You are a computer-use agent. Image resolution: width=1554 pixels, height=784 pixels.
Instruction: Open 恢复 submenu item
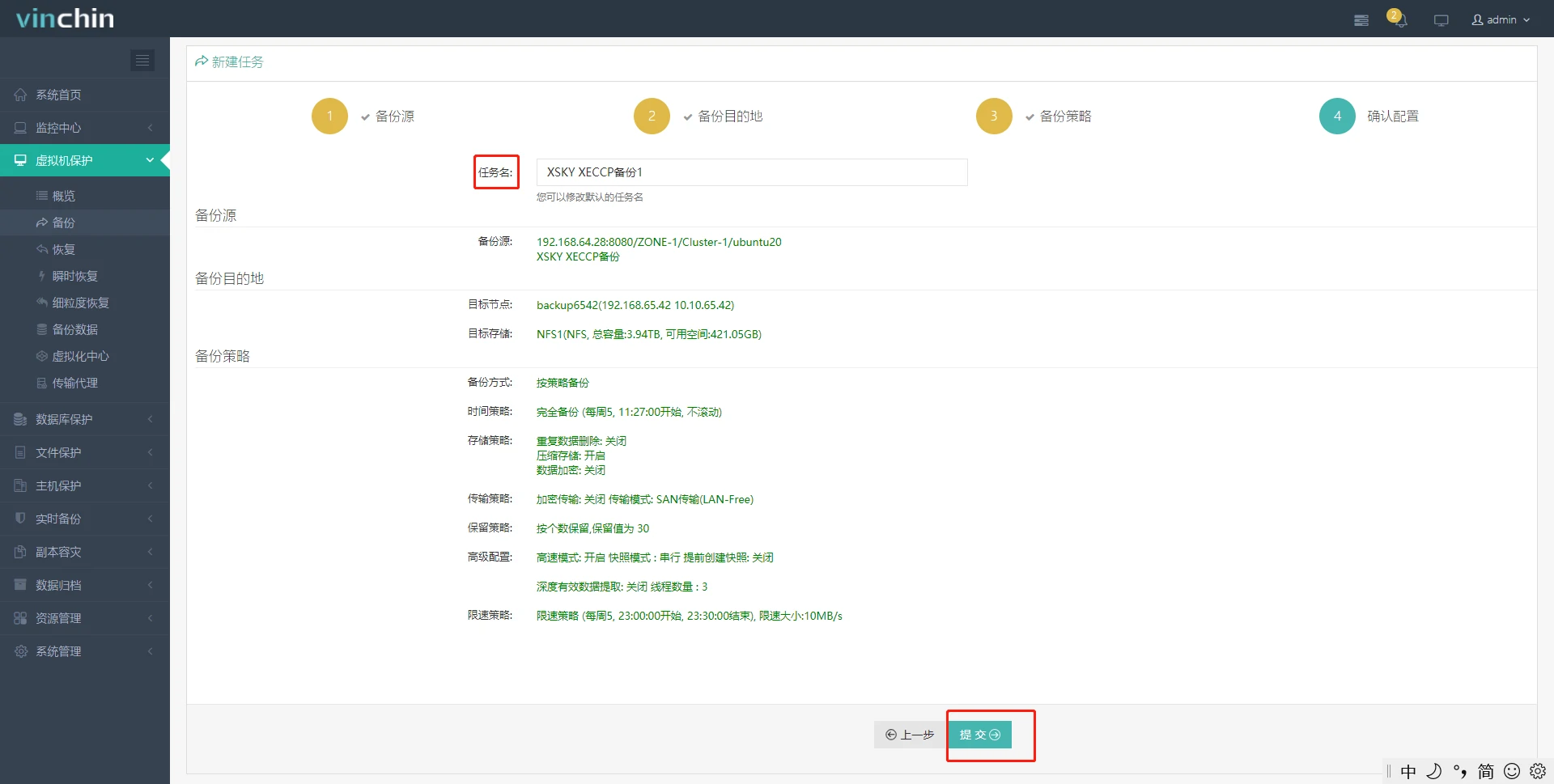tap(85, 249)
